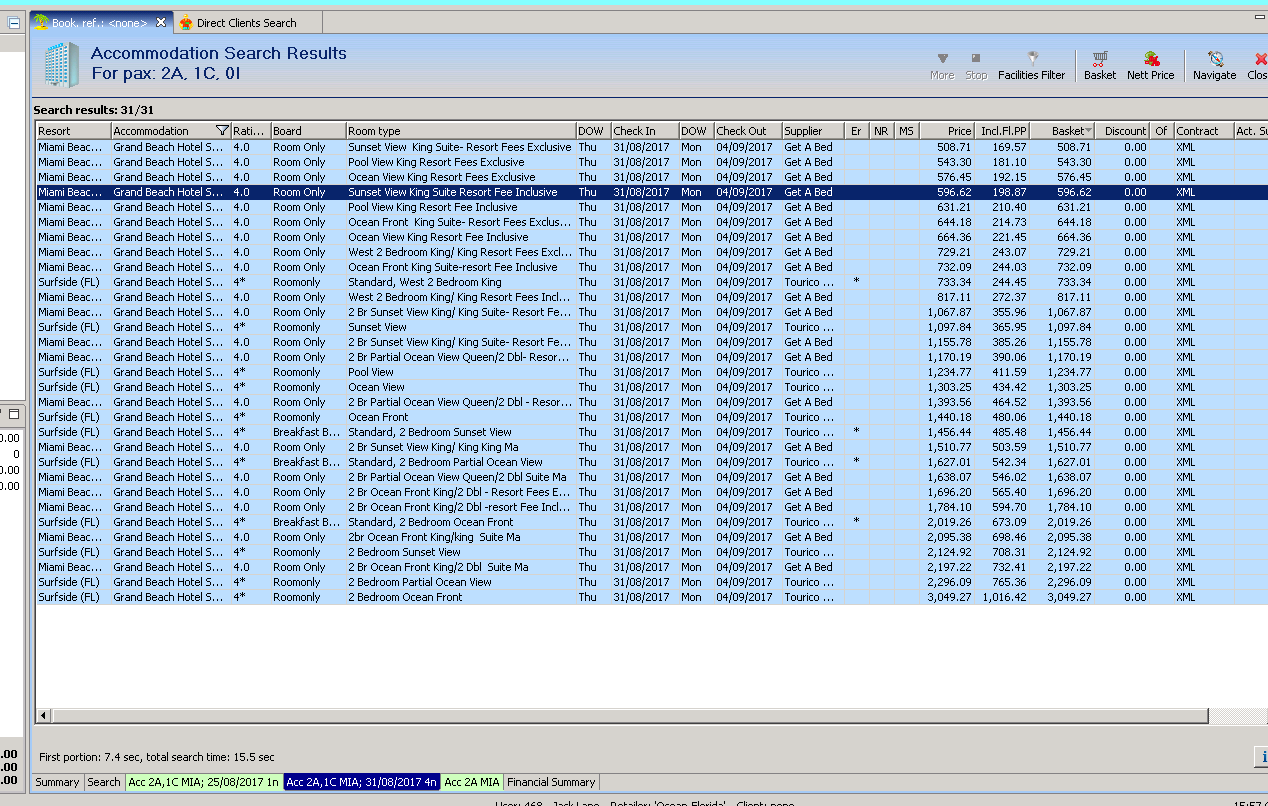Toggle Basket column sort arrow
The height and width of the screenshot is (806, 1268).
point(1088,131)
